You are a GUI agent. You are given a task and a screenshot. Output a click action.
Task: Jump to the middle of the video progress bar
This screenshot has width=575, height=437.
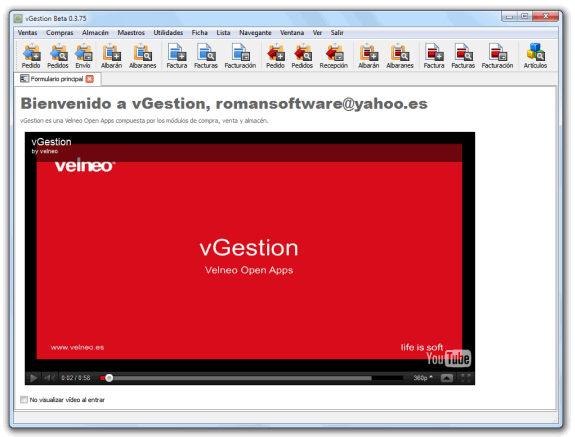tap(252, 378)
